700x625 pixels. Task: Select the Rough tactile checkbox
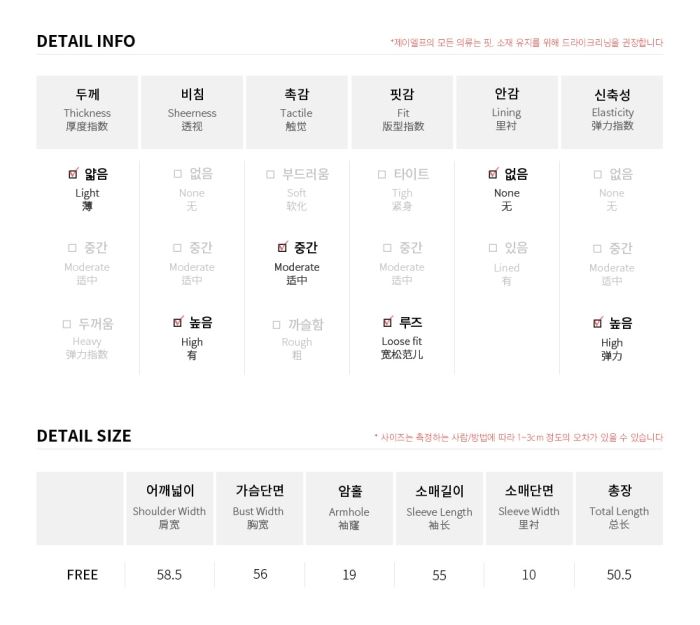point(276,325)
